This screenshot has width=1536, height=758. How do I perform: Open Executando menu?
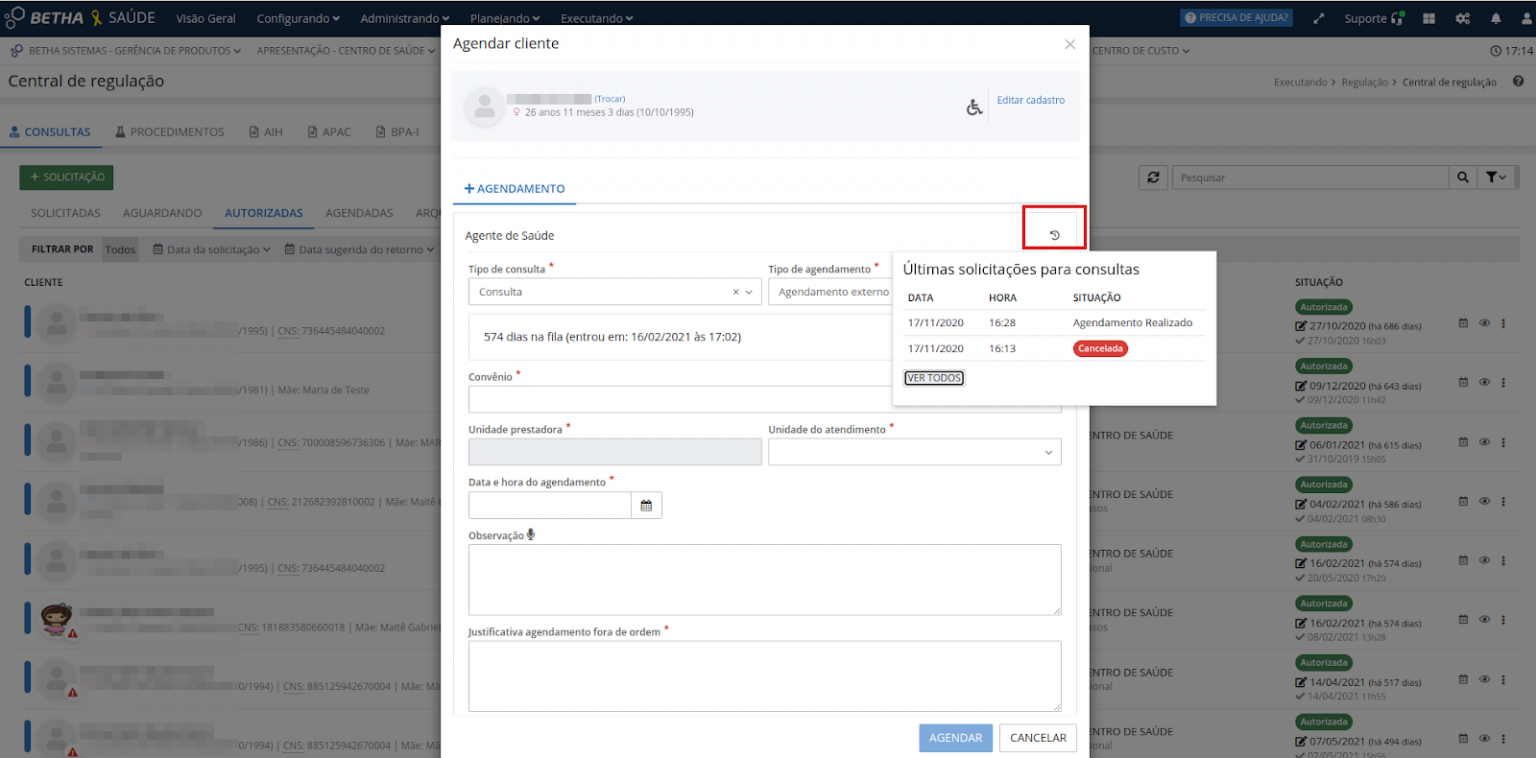click(596, 18)
